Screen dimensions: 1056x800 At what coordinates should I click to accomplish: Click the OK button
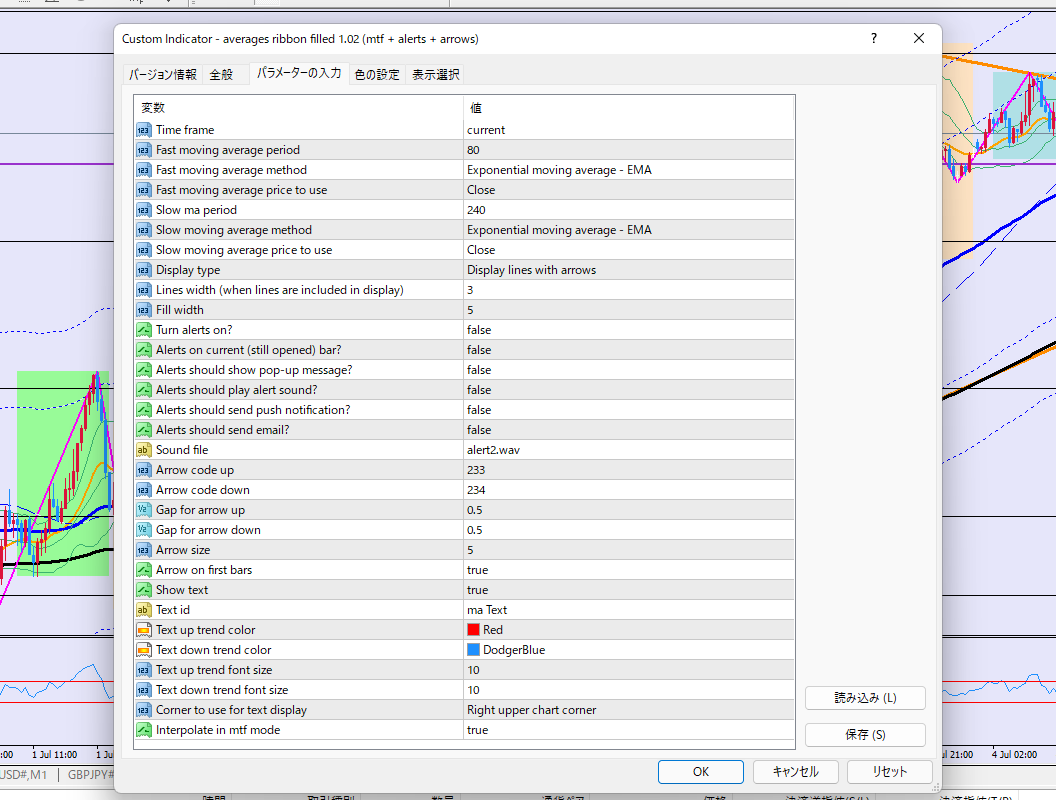(701, 772)
